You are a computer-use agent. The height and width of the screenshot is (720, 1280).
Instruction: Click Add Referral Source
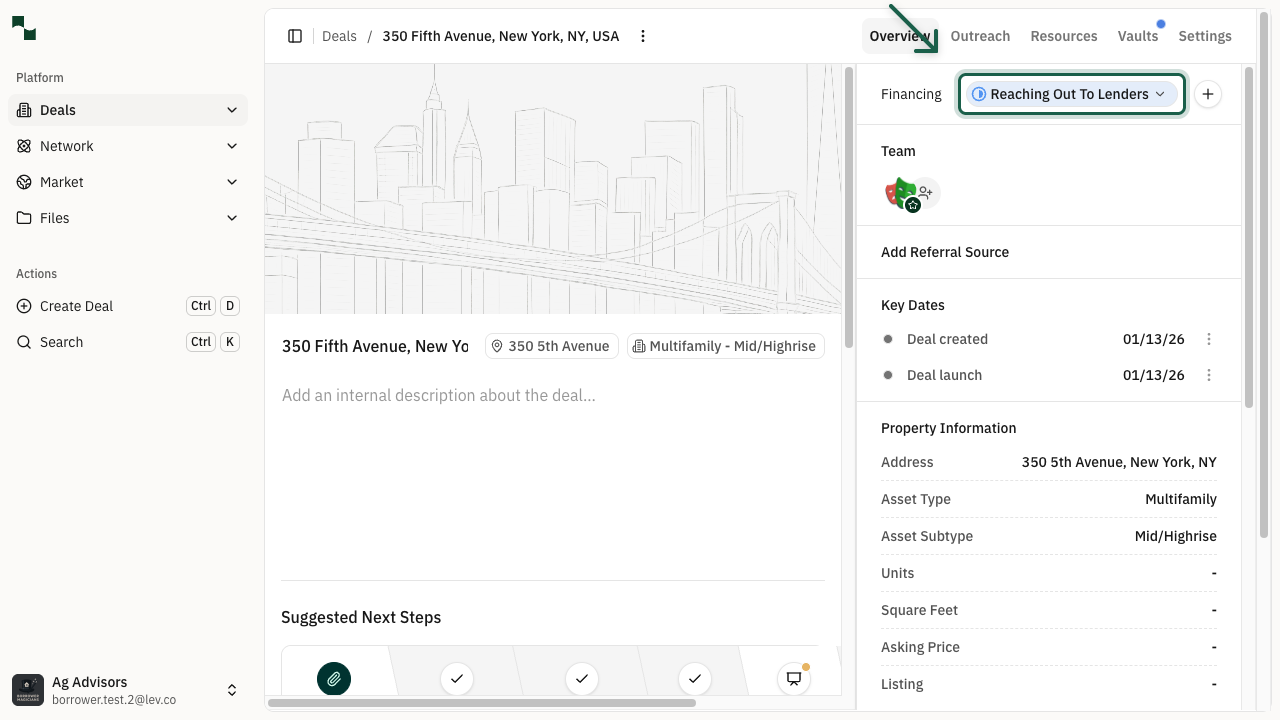[x=945, y=252]
